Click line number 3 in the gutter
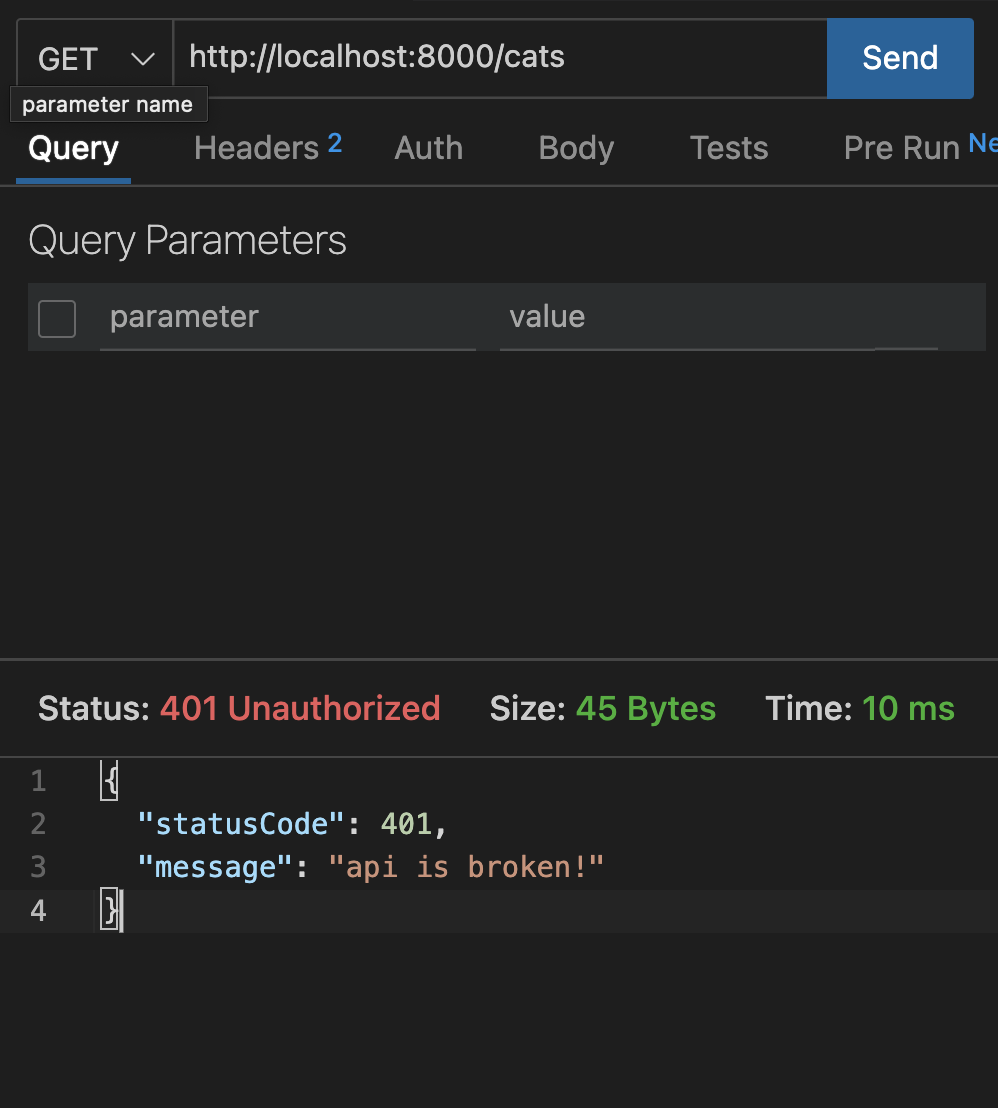Image resolution: width=998 pixels, height=1108 pixels. [38, 867]
